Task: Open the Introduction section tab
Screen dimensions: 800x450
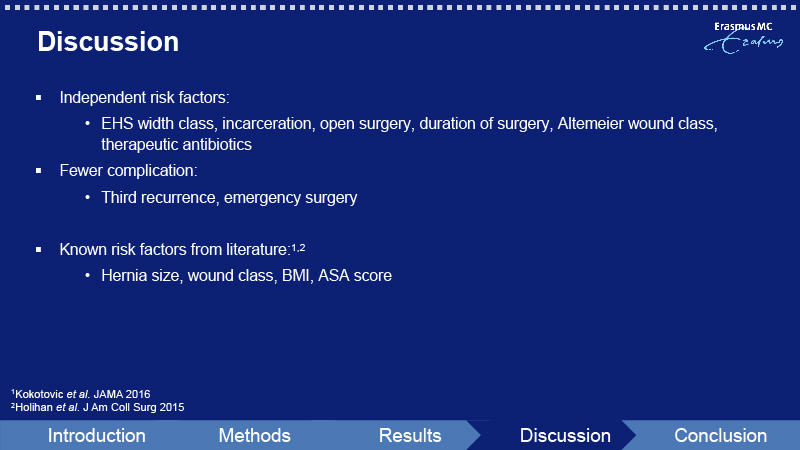Action: pyautogui.click(x=96, y=436)
